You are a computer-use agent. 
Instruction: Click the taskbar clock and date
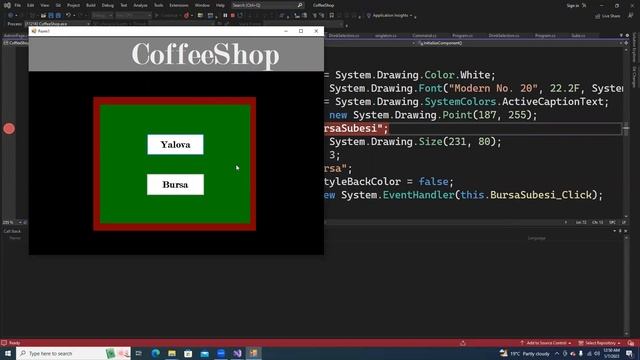tap(611, 353)
